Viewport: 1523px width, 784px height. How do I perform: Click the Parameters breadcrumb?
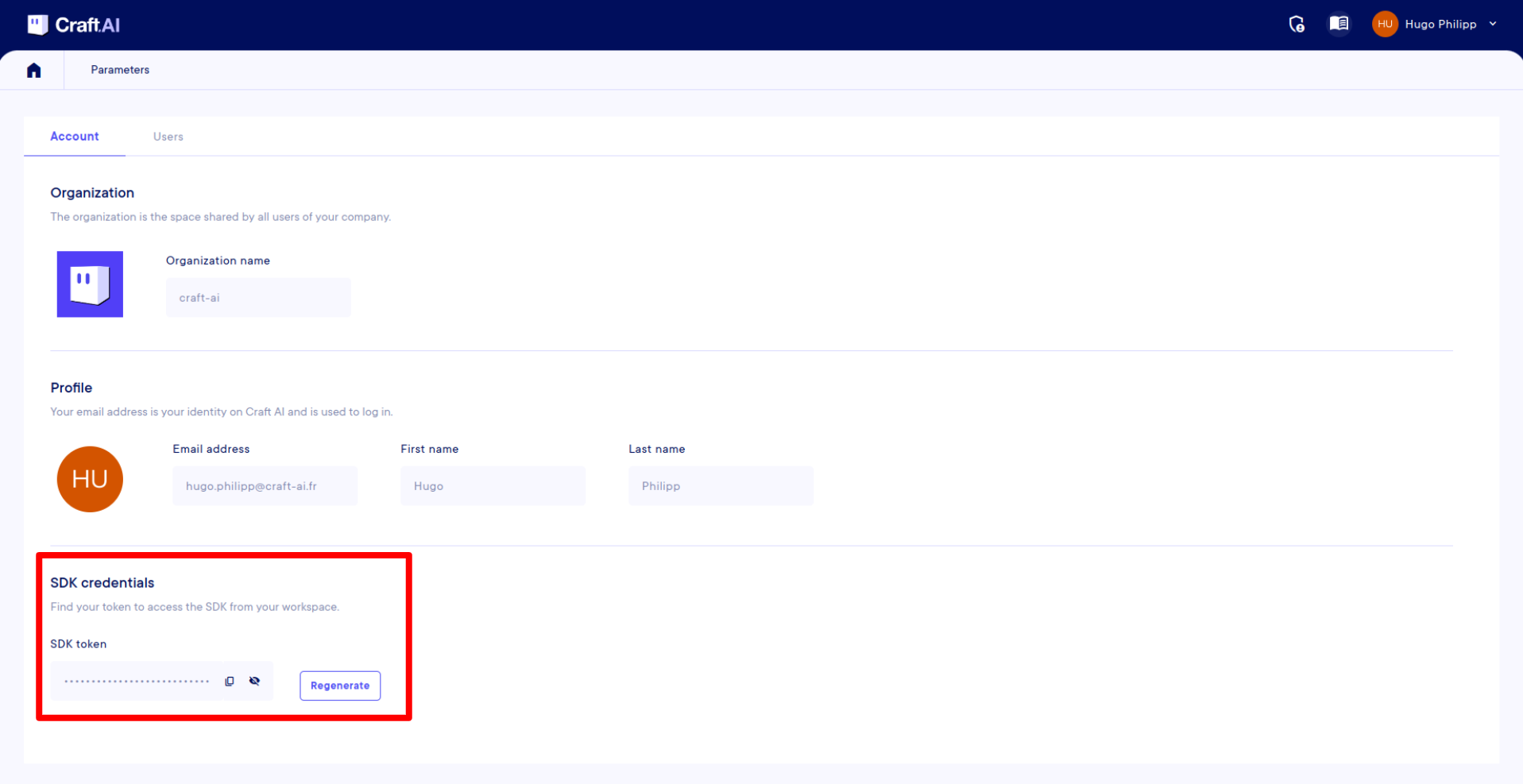click(120, 70)
